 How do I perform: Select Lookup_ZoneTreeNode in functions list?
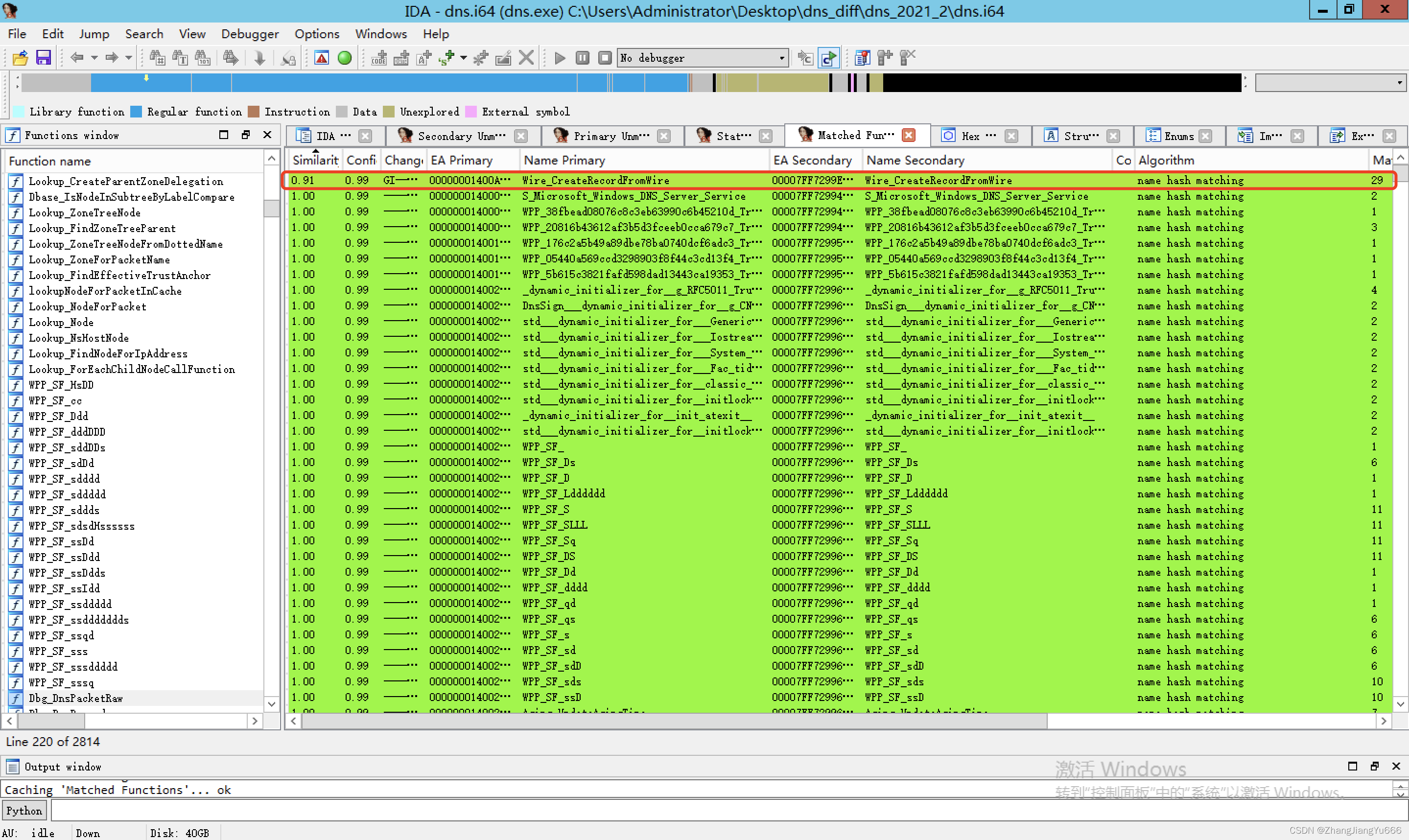coord(84,213)
